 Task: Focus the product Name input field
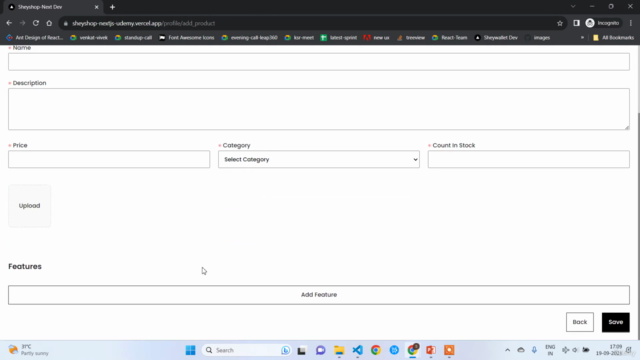click(319, 62)
